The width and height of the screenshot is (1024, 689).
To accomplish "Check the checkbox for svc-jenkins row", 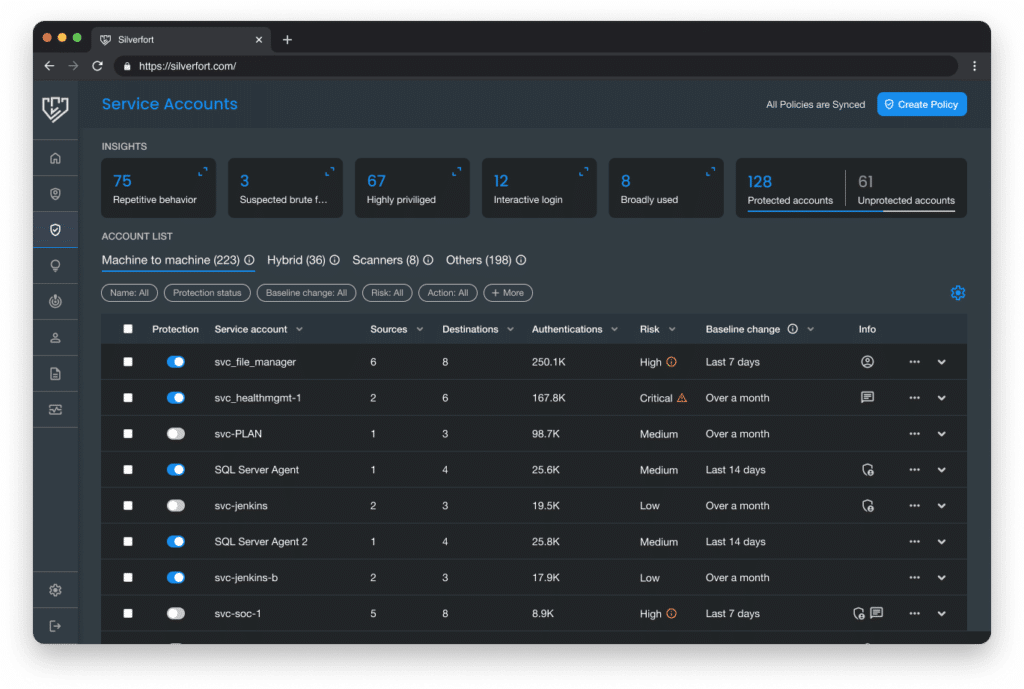I will (129, 505).
